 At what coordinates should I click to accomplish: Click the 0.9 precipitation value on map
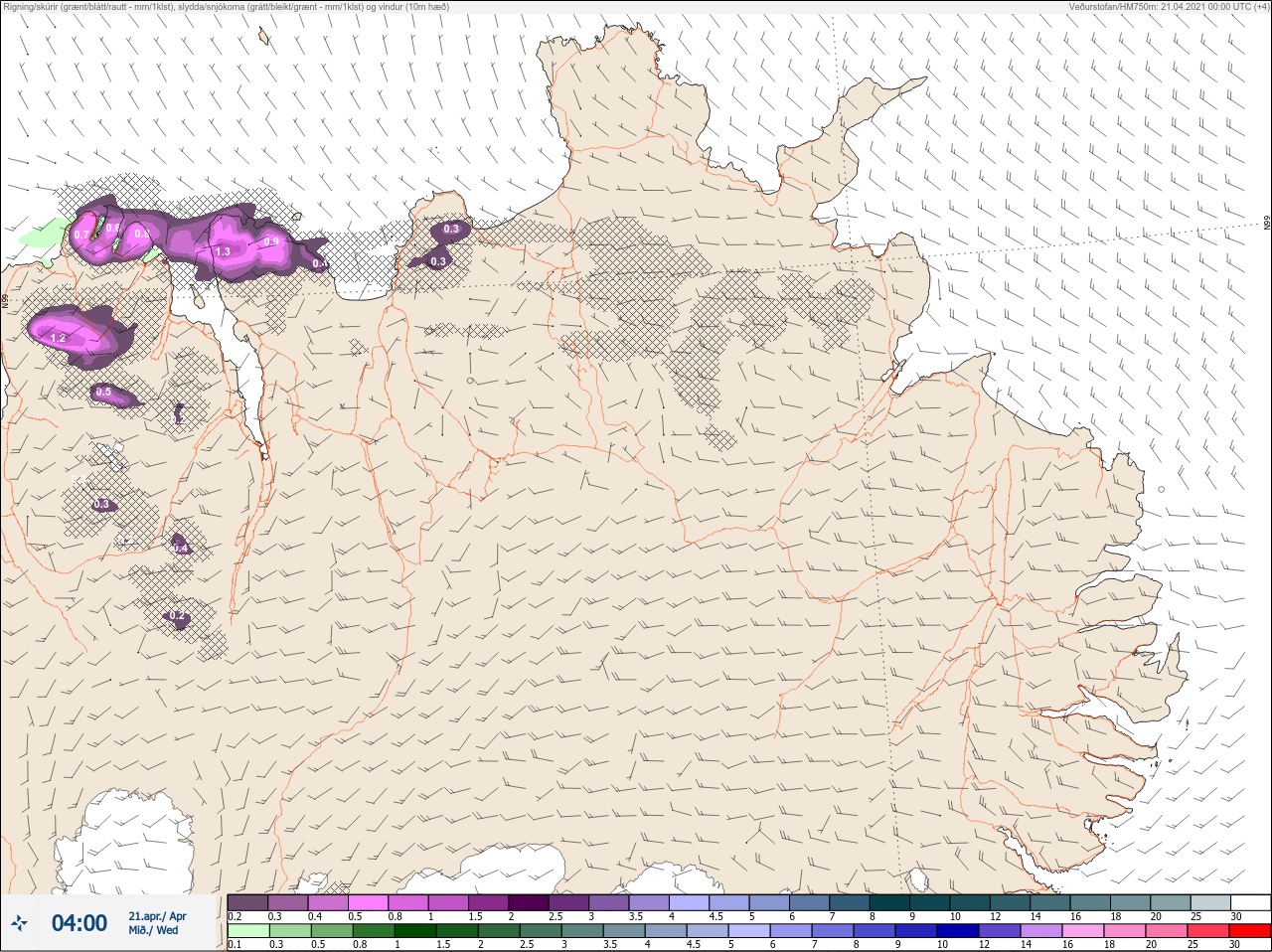(x=272, y=241)
